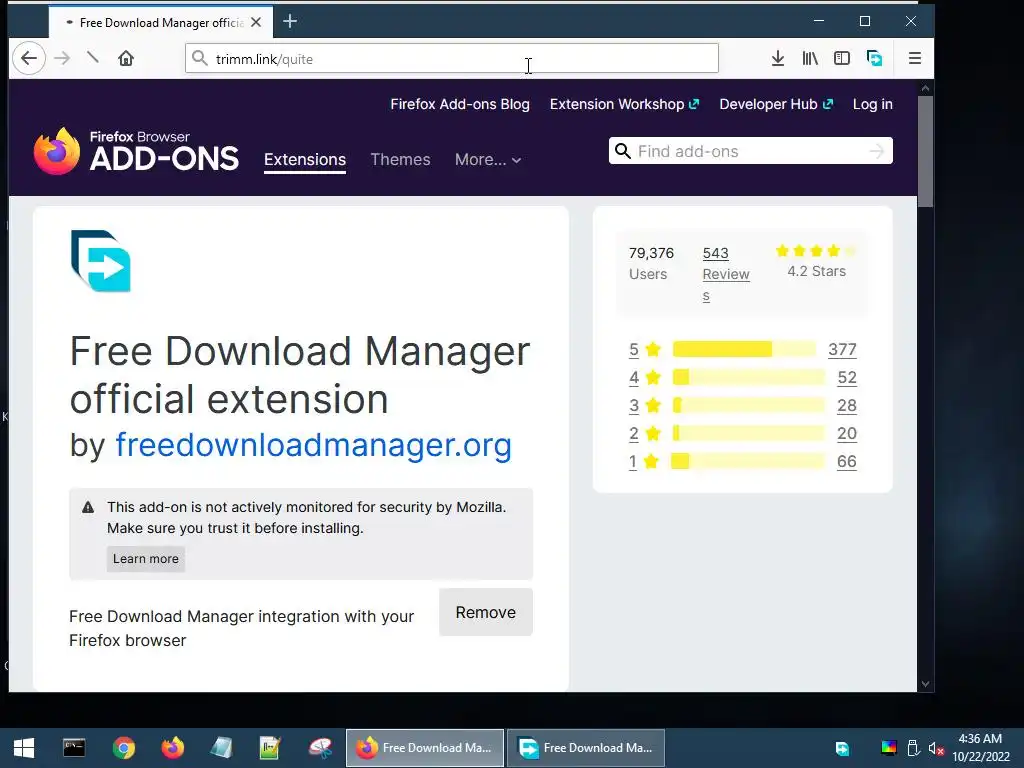This screenshot has height=768, width=1024.
Task: Click the Firefox Browser Add-ons logo
Action: [x=136, y=152]
